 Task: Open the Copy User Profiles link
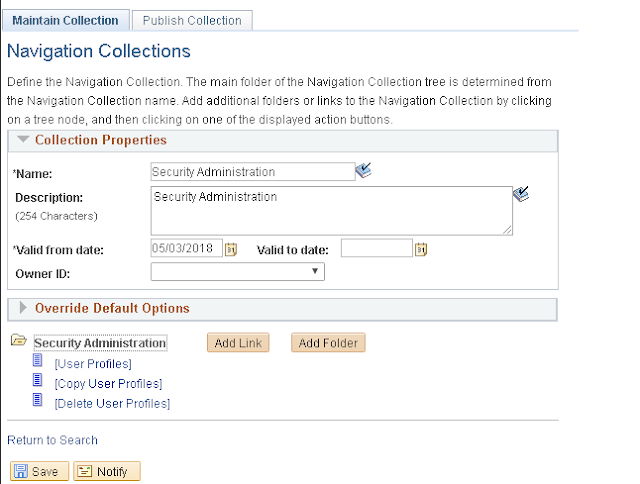[x=108, y=384]
